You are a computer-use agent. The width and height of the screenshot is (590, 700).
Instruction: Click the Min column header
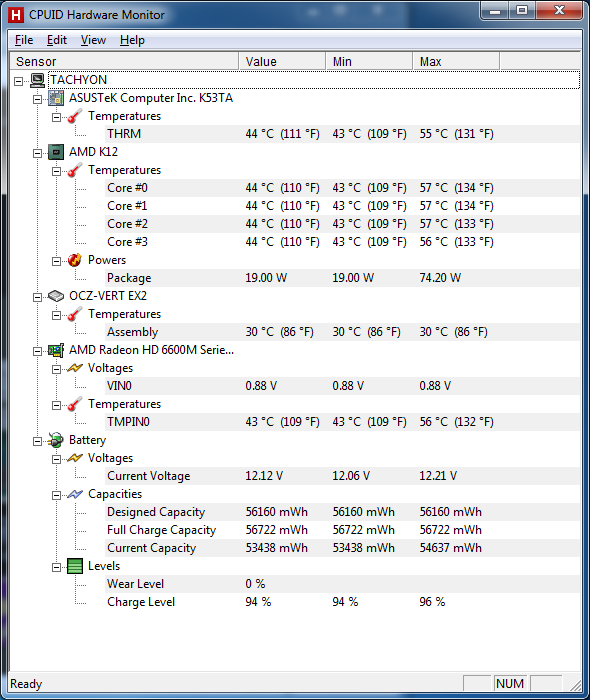pos(369,61)
